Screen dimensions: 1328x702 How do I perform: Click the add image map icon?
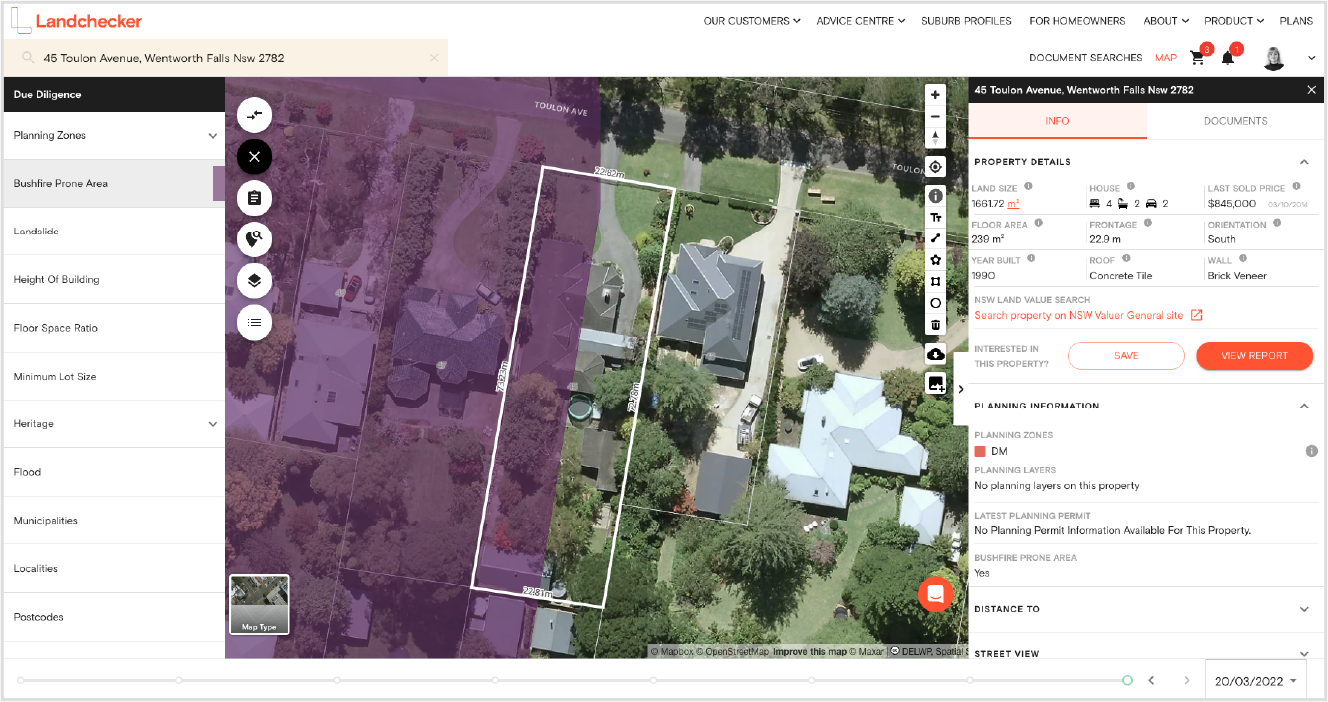(x=936, y=383)
